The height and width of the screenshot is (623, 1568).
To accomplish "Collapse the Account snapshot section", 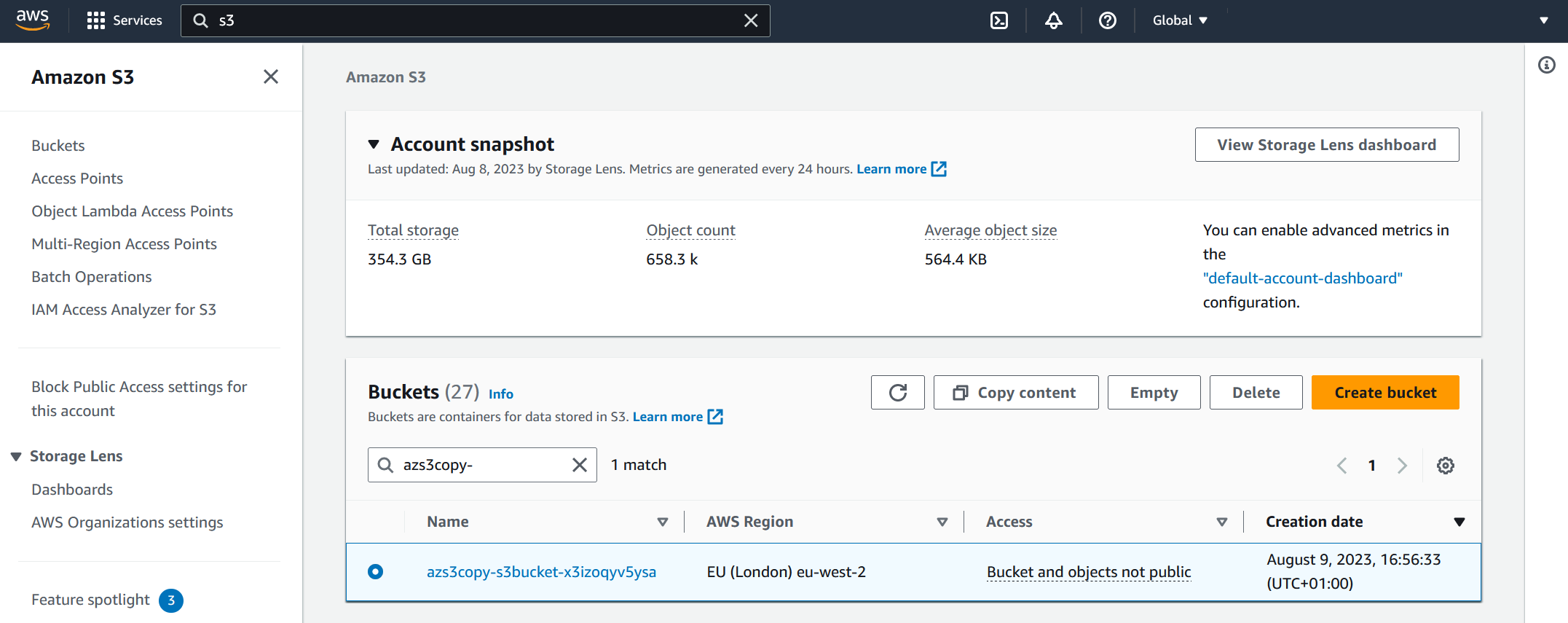I will [374, 144].
